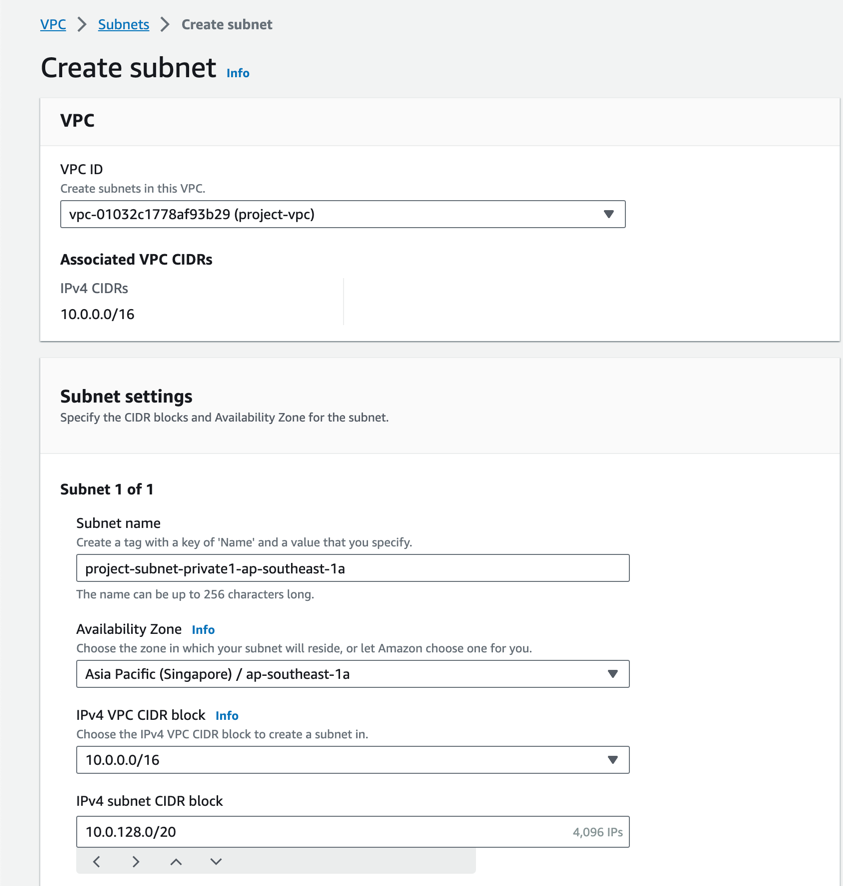Open the IPv4 VPC CIDR block dropdown
The width and height of the screenshot is (843, 886).
612,760
